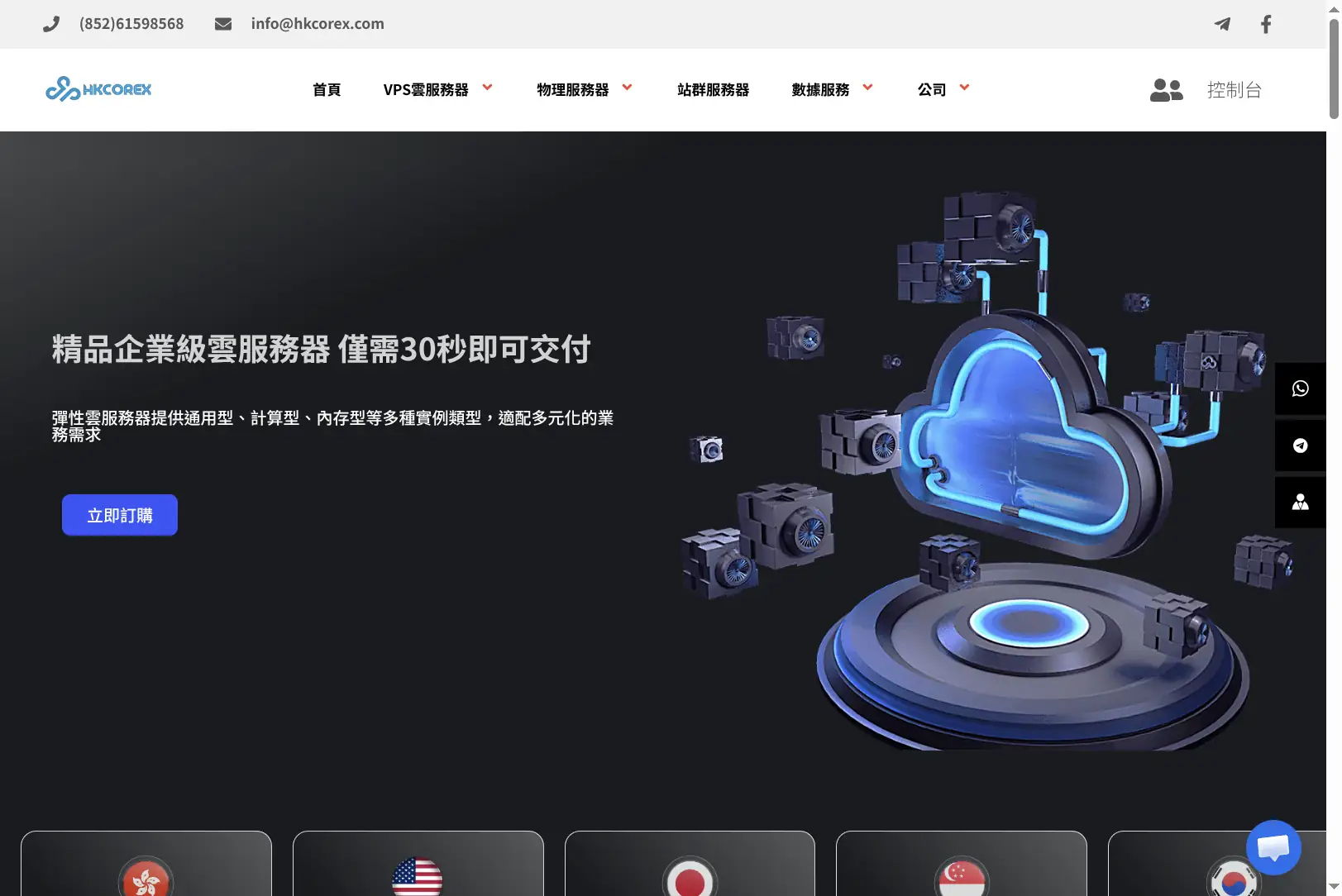Open the Telegram floating side button
Image resolution: width=1342 pixels, height=896 pixels.
click(x=1301, y=446)
